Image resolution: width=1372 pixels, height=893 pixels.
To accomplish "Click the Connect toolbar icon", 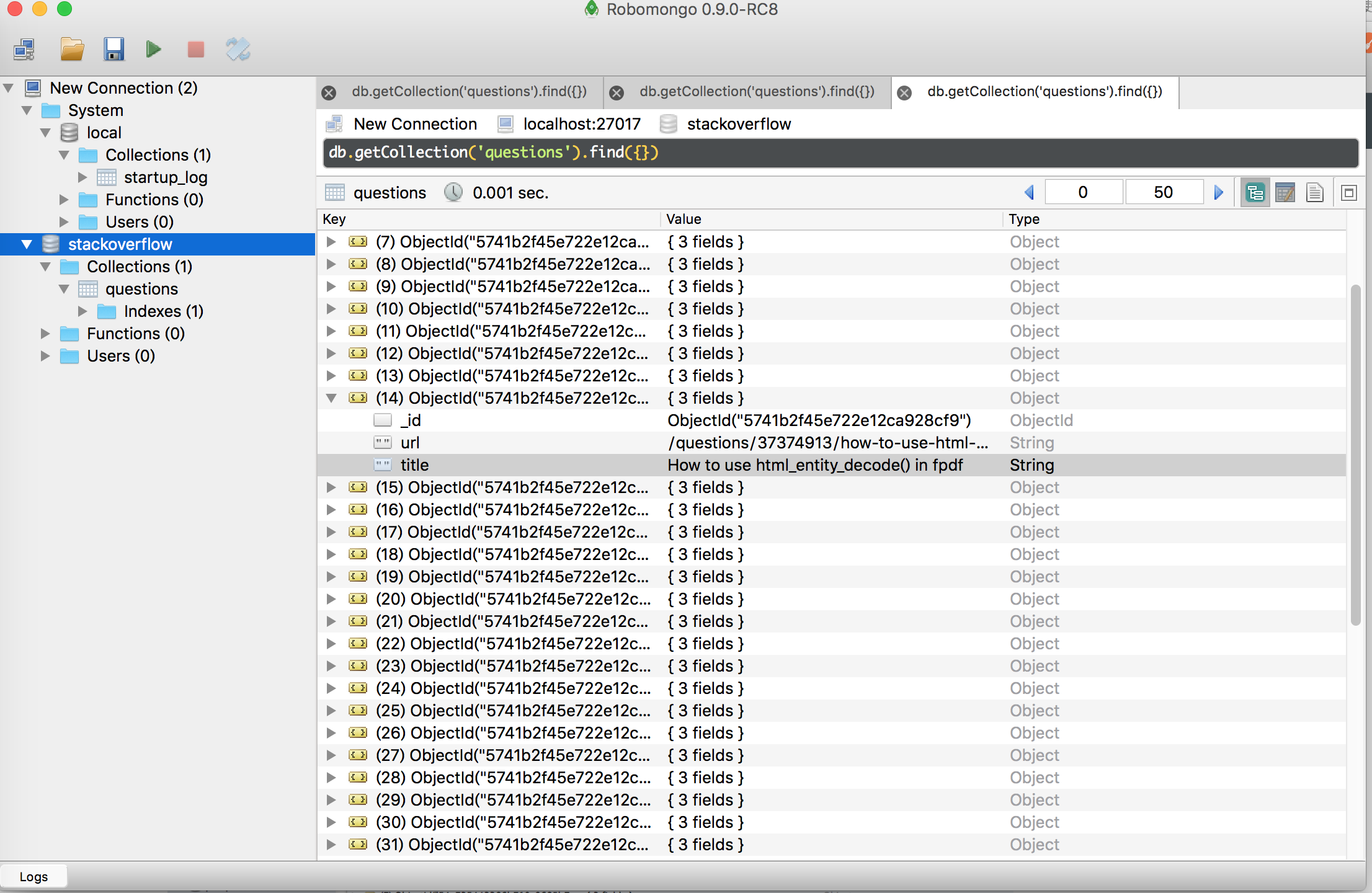I will [25, 50].
